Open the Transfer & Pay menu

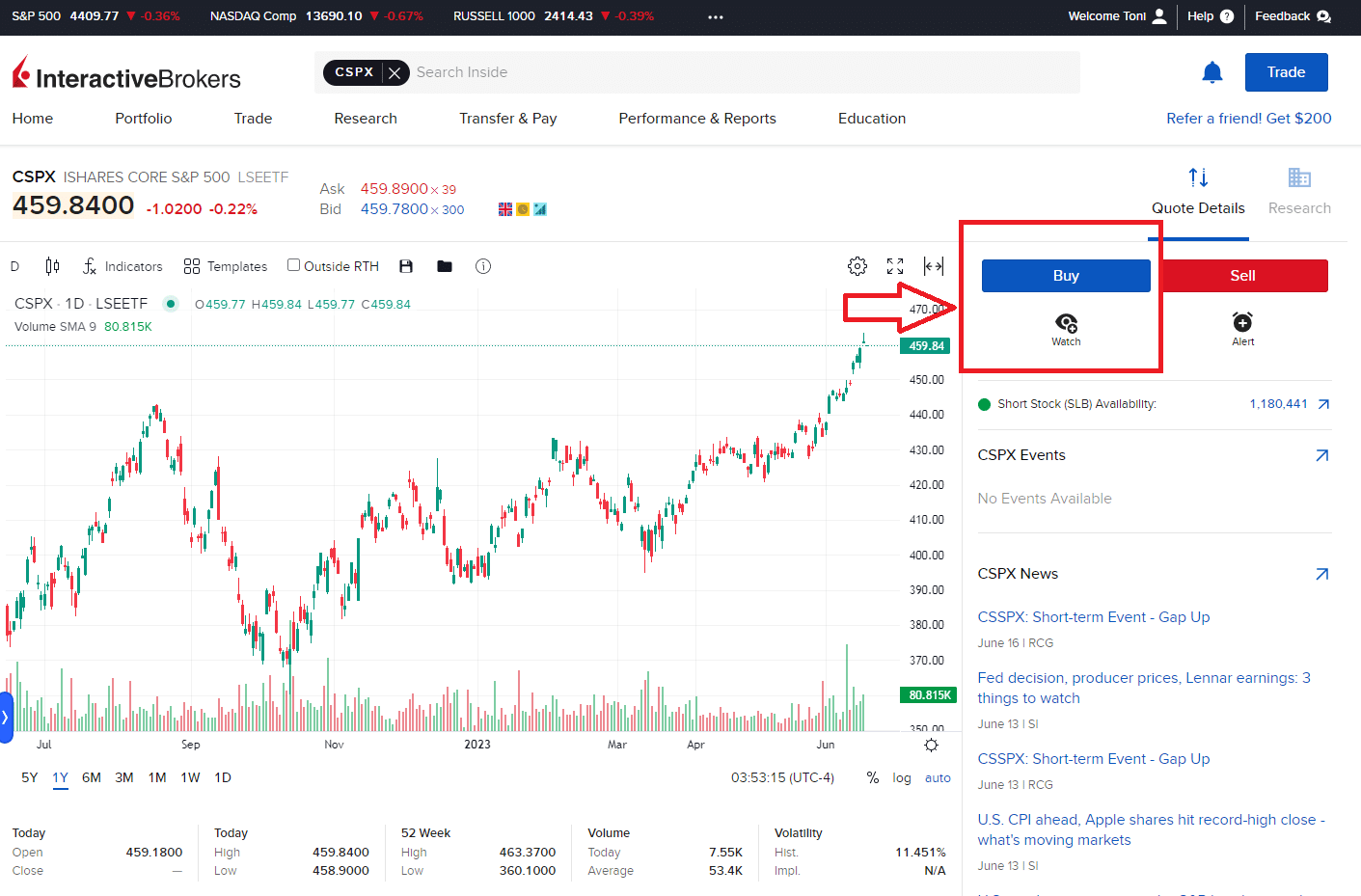[x=508, y=119]
